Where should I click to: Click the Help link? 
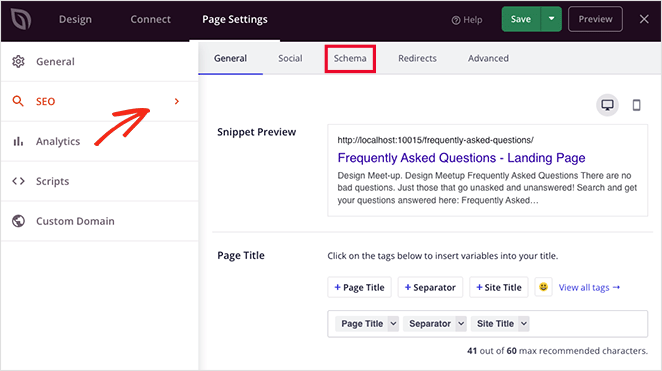pyautogui.click(x=467, y=20)
